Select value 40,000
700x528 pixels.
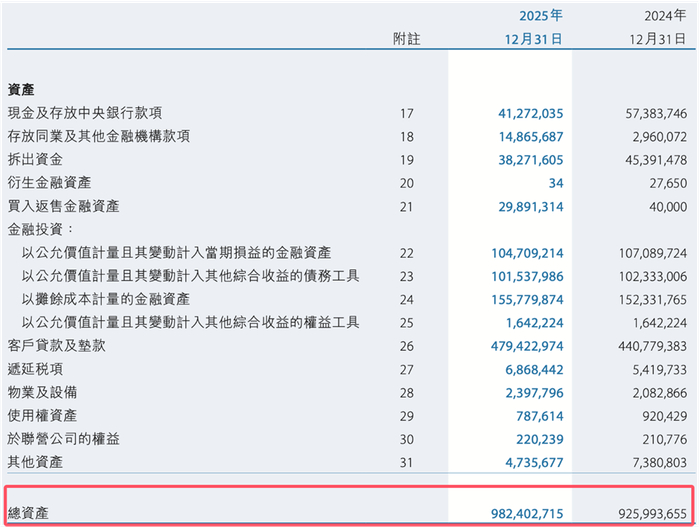tap(668, 207)
